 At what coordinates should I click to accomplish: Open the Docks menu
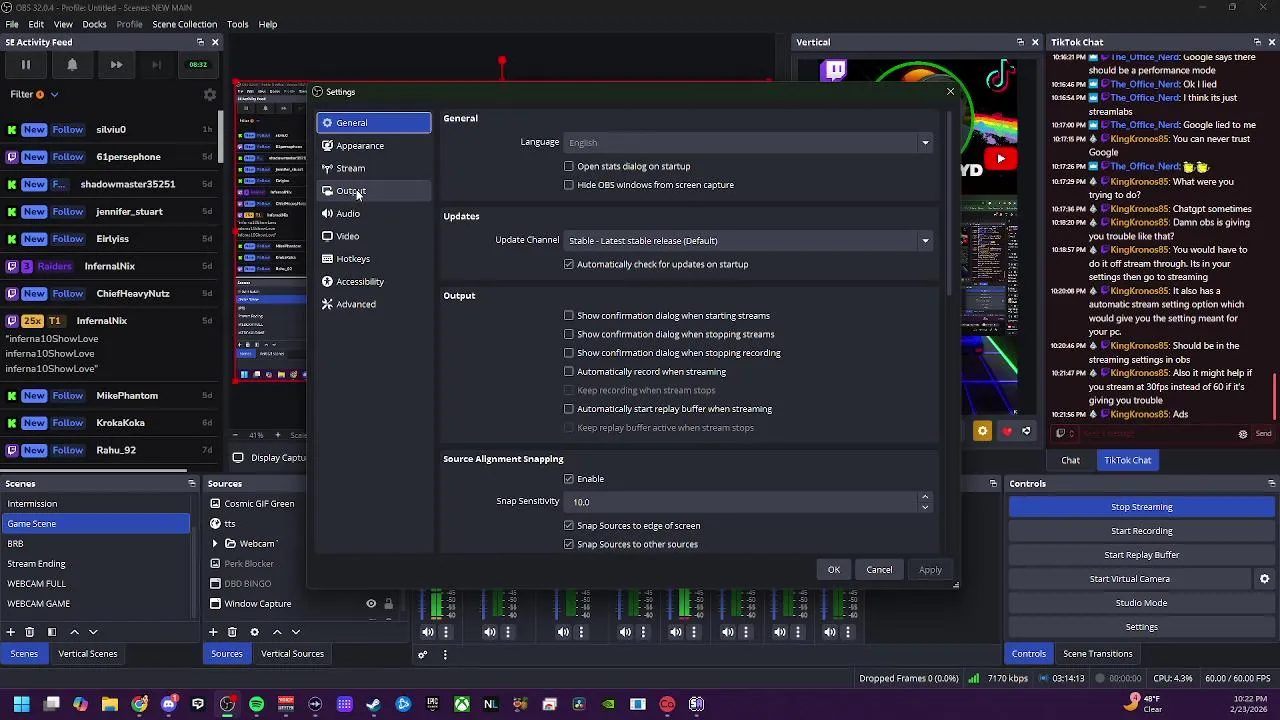94,24
